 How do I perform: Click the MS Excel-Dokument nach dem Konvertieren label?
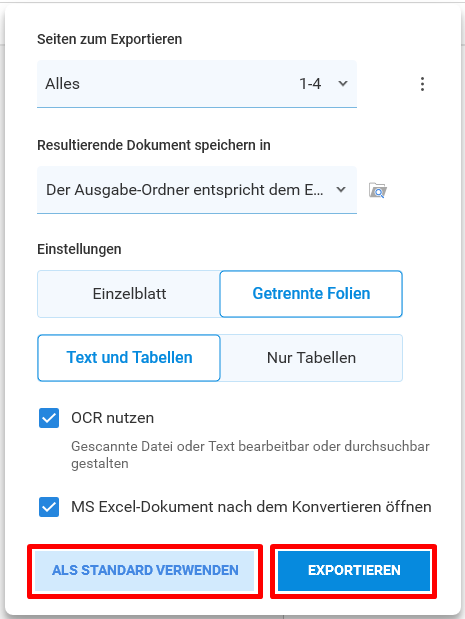tap(251, 507)
